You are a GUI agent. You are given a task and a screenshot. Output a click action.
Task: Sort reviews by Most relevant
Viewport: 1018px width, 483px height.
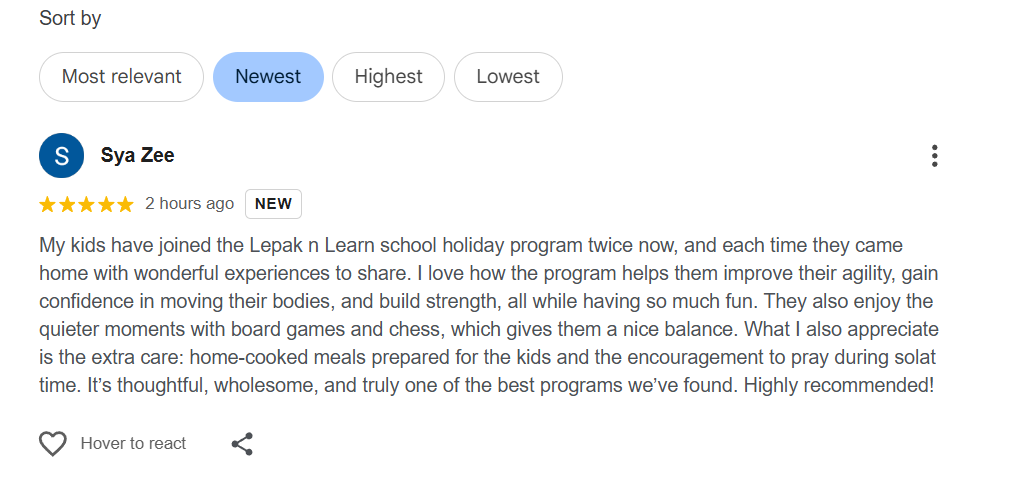click(121, 77)
